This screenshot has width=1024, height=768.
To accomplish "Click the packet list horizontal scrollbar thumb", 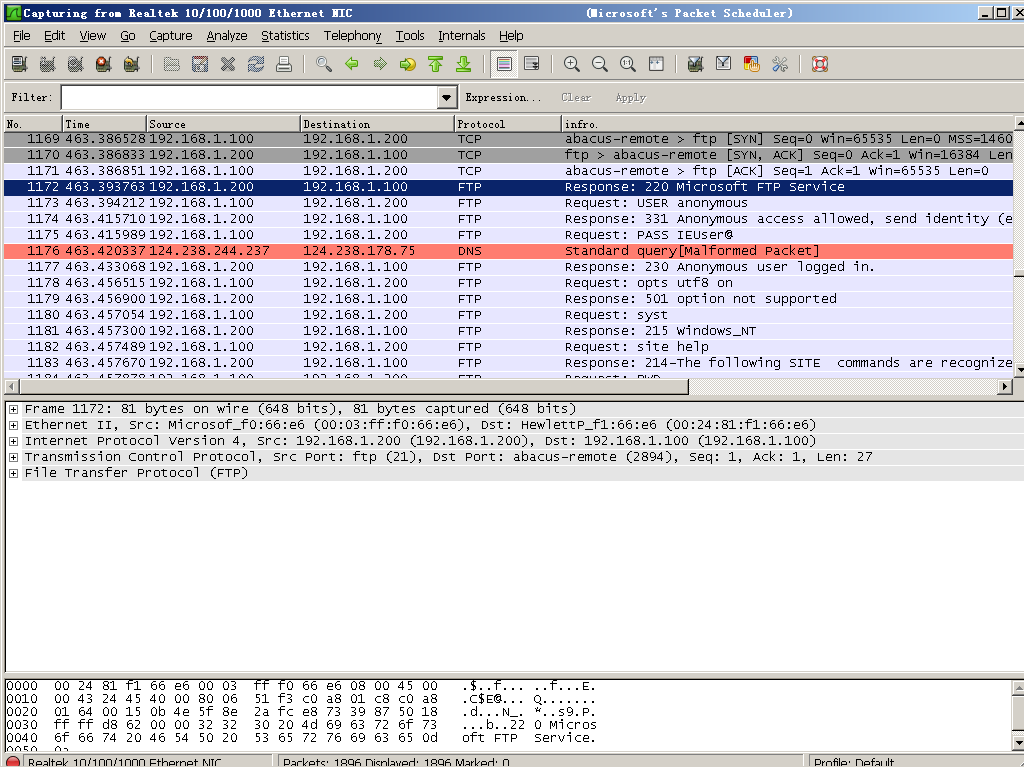I will click(x=352, y=387).
